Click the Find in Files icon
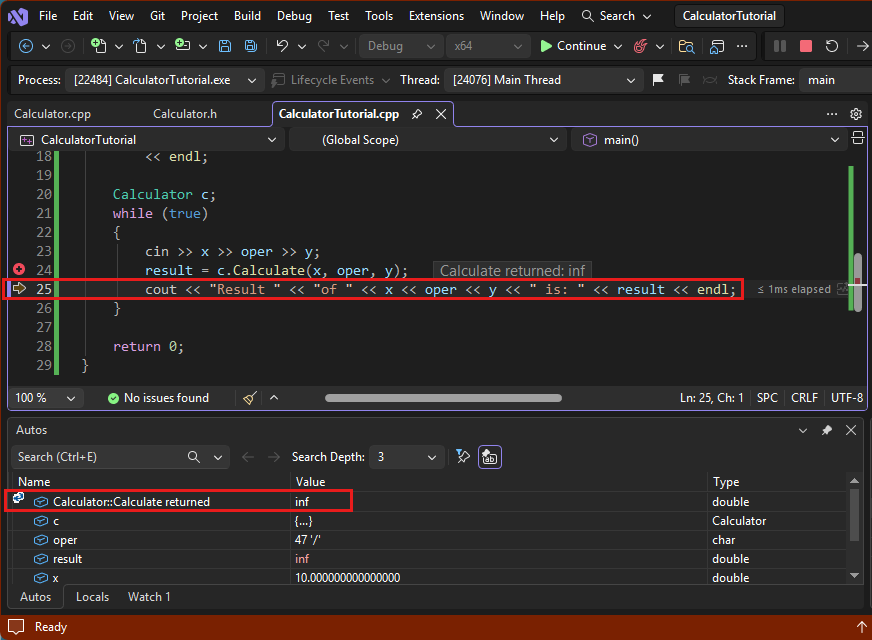872x640 pixels. pyautogui.click(x=686, y=46)
